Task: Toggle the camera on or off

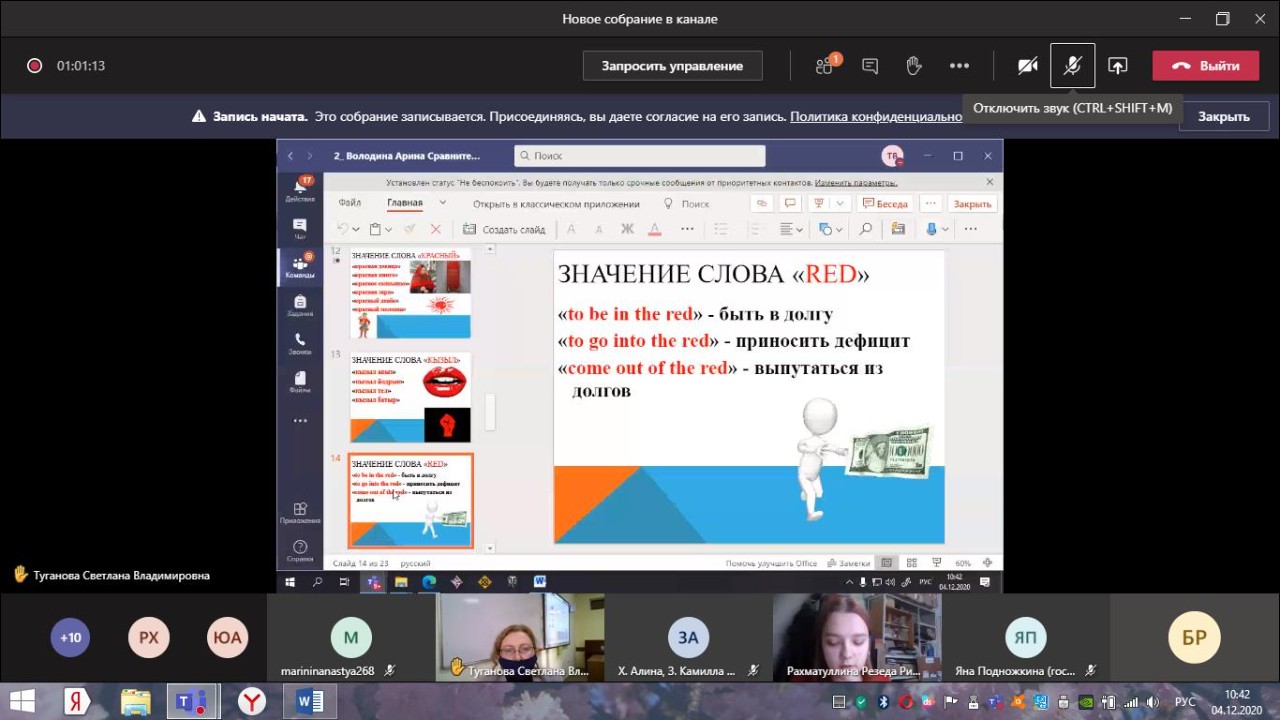Action: 1028,66
